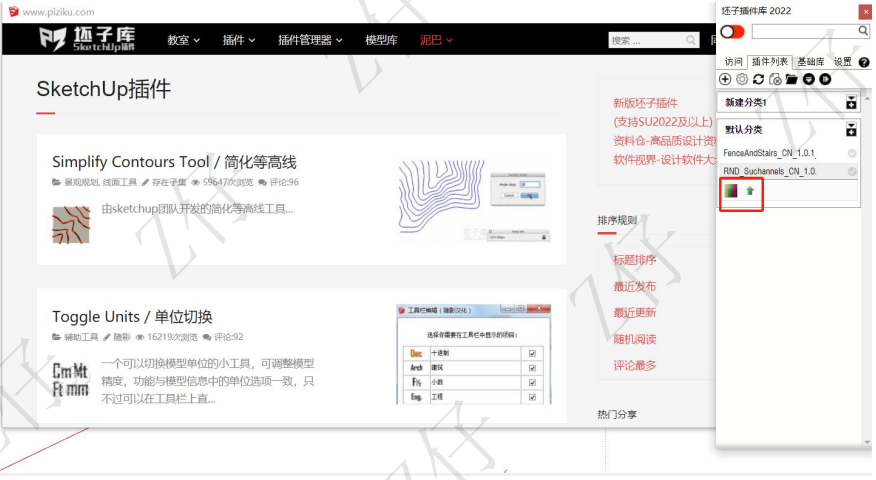Viewport: 876px width, 480px height.
Task: Click the 坯子库 SketchUp logo
Action: click(x=87, y=39)
